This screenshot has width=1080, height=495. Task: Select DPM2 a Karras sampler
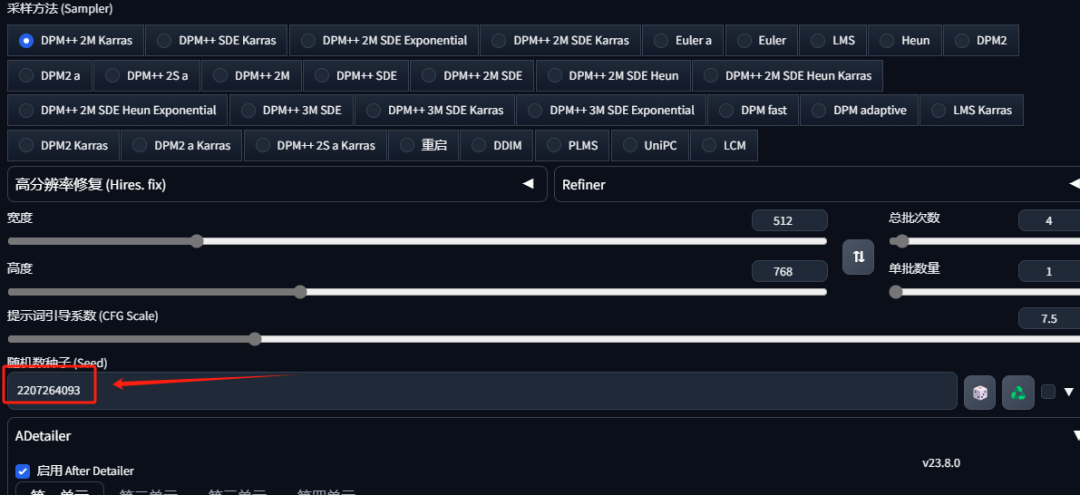[x=182, y=145]
